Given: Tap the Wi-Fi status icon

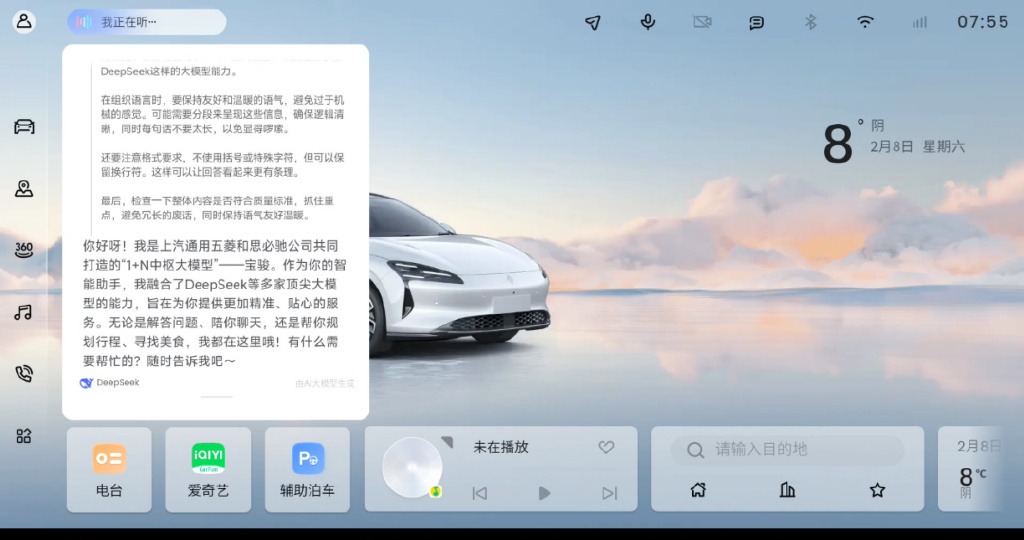Looking at the screenshot, I should [x=865, y=22].
